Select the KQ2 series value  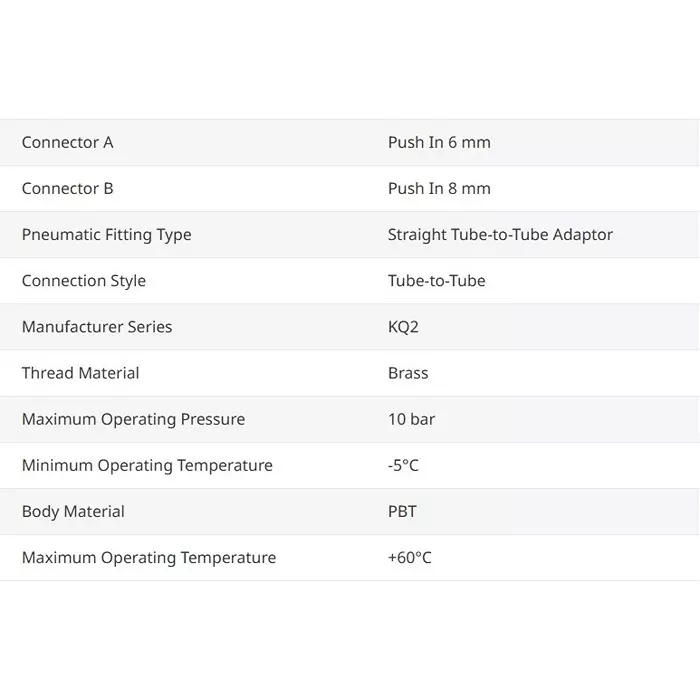pos(403,326)
